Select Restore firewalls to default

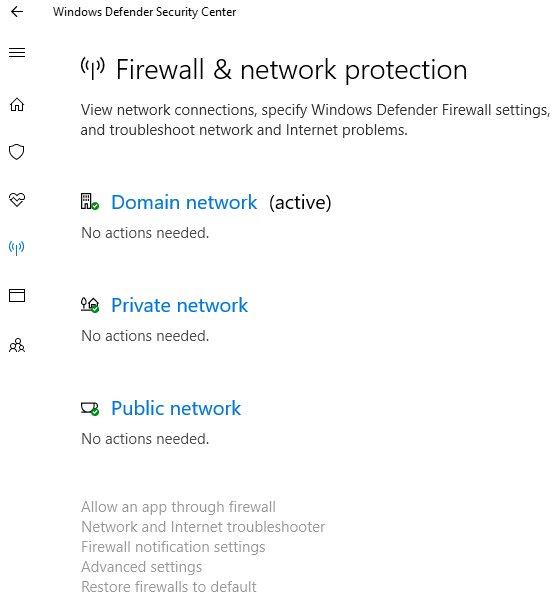[168, 587]
